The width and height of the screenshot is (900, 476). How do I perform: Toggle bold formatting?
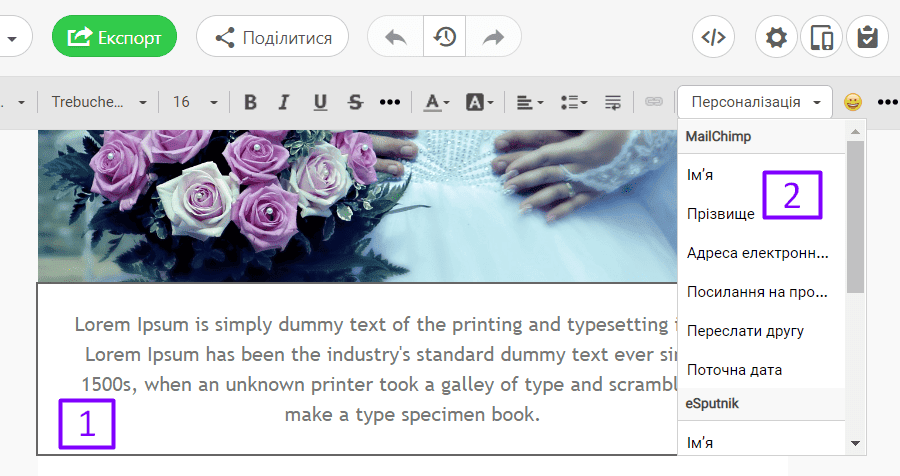click(250, 102)
